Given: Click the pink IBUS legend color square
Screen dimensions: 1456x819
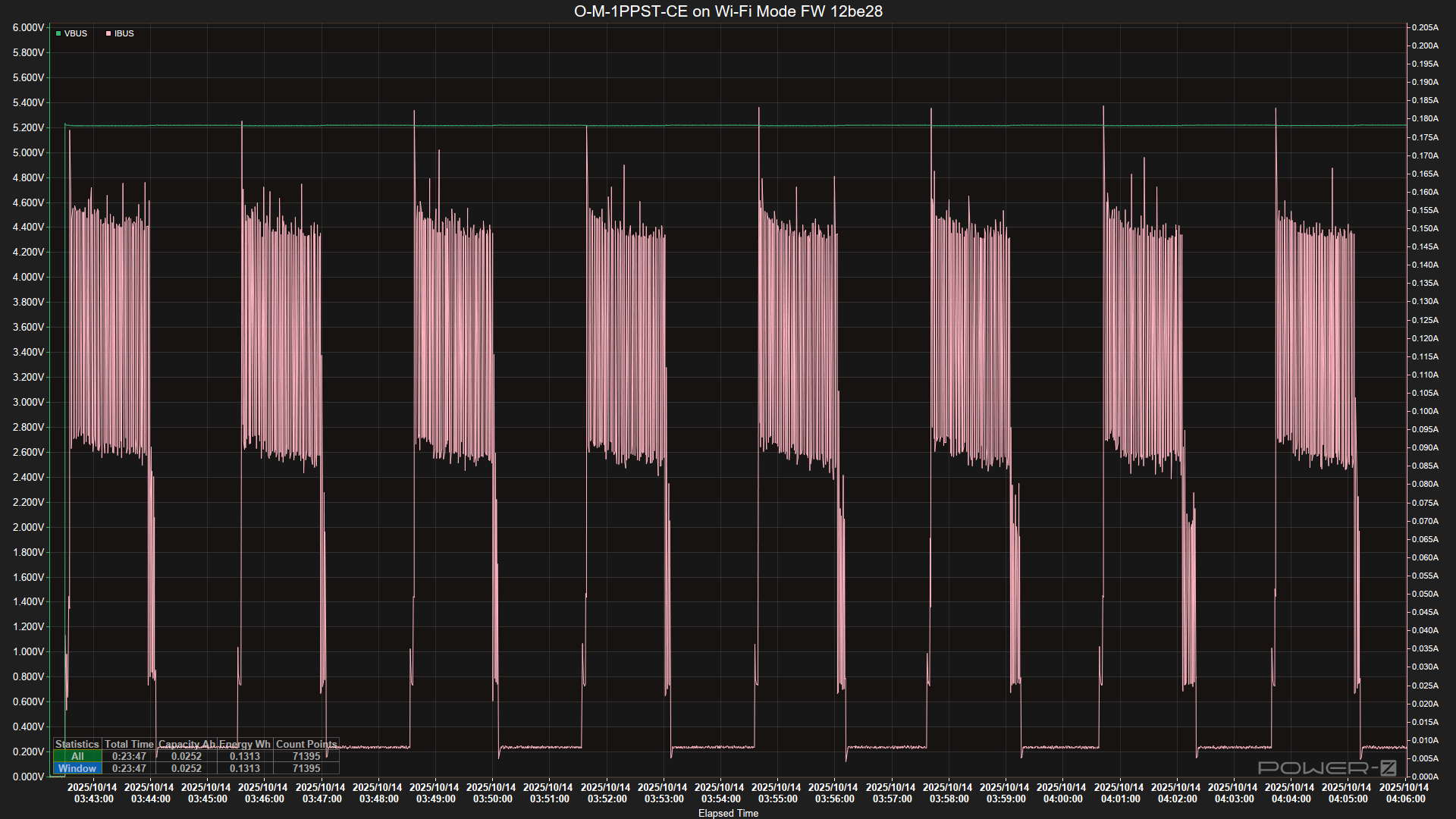Looking at the screenshot, I should coord(108,33).
